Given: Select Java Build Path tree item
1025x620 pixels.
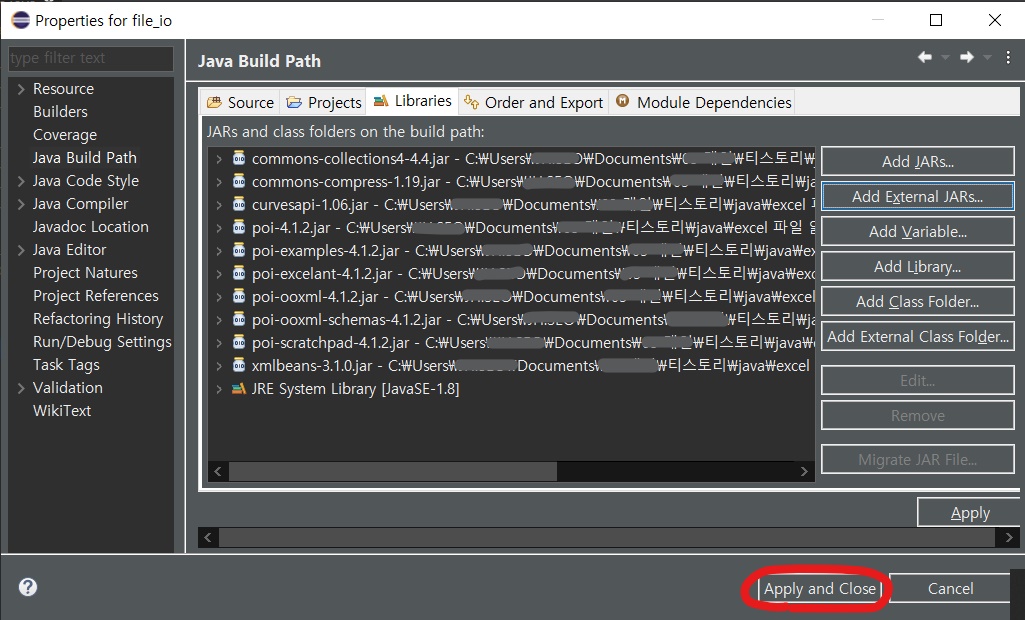Looking at the screenshot, I should (84, 158).
